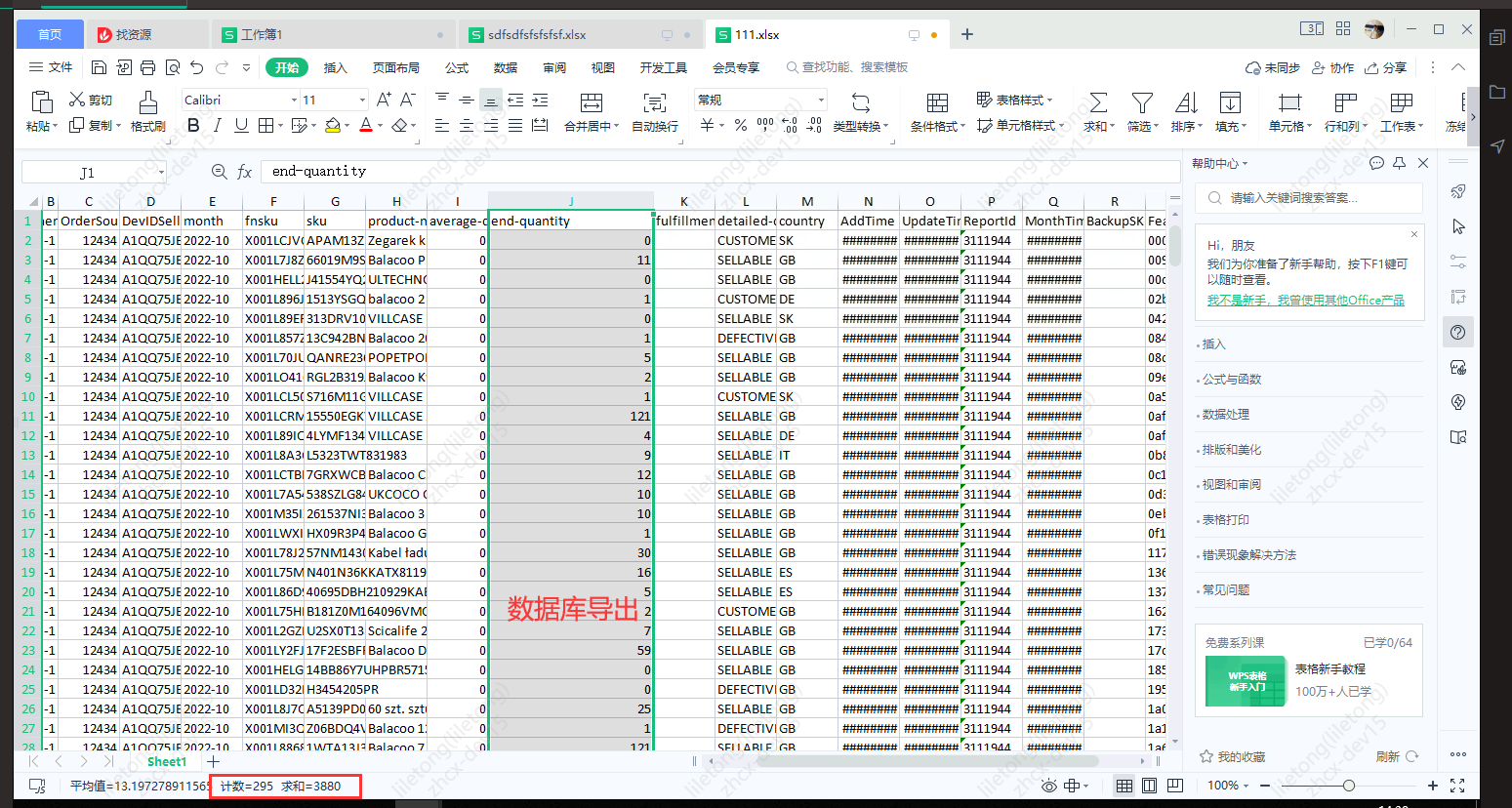Image resolution: width=1512 pixels, height=808 pixels.
Task: Click the '我不是新手' help link
Action: coord(1306,301)
